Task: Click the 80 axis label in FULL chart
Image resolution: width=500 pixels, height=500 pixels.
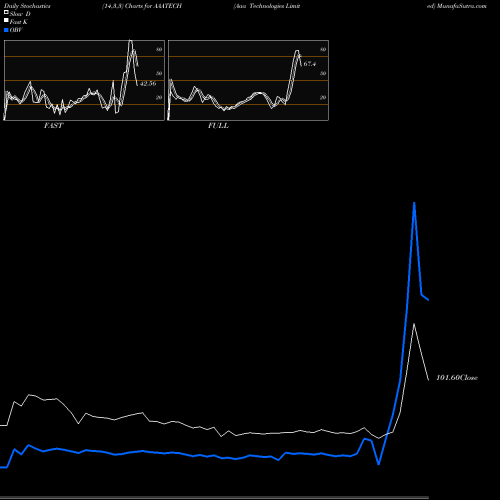Action: point(323,50)
